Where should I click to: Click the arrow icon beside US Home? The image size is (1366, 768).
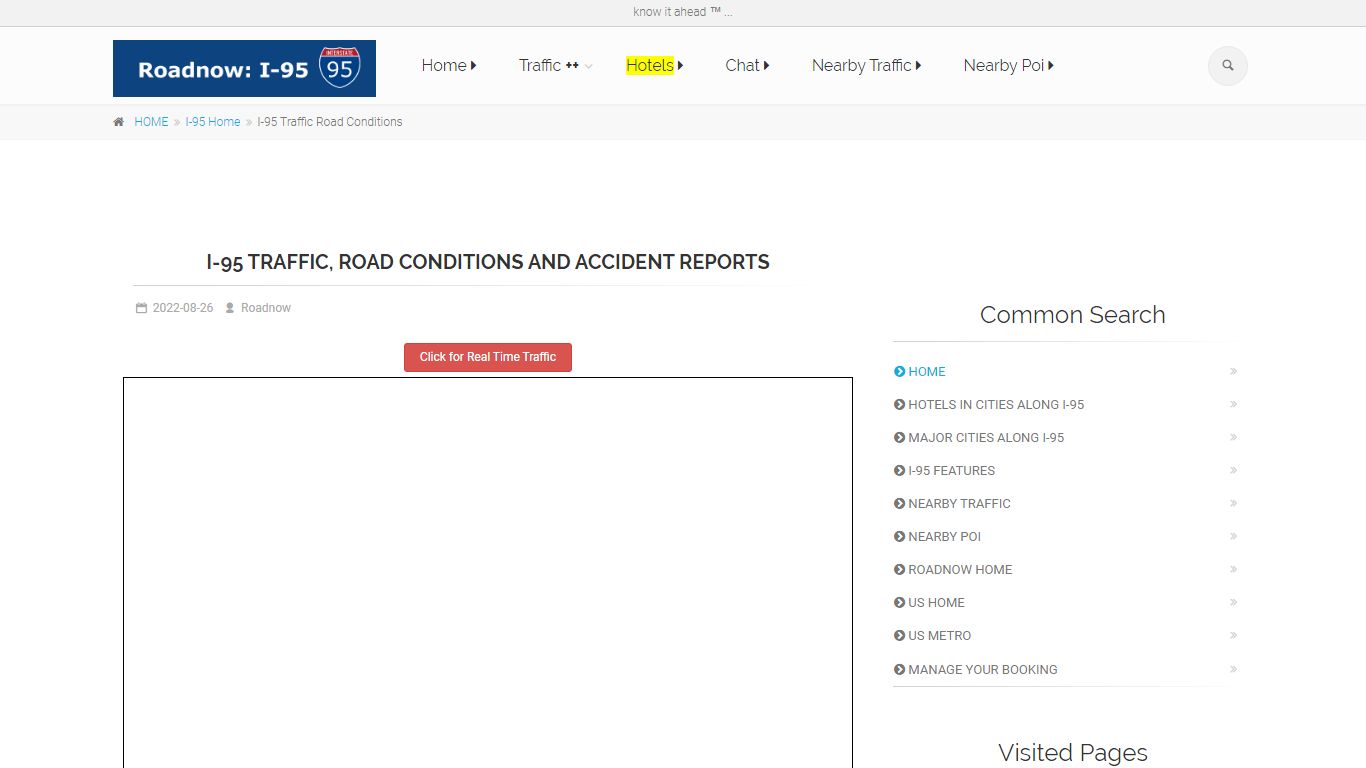[899, 602]
